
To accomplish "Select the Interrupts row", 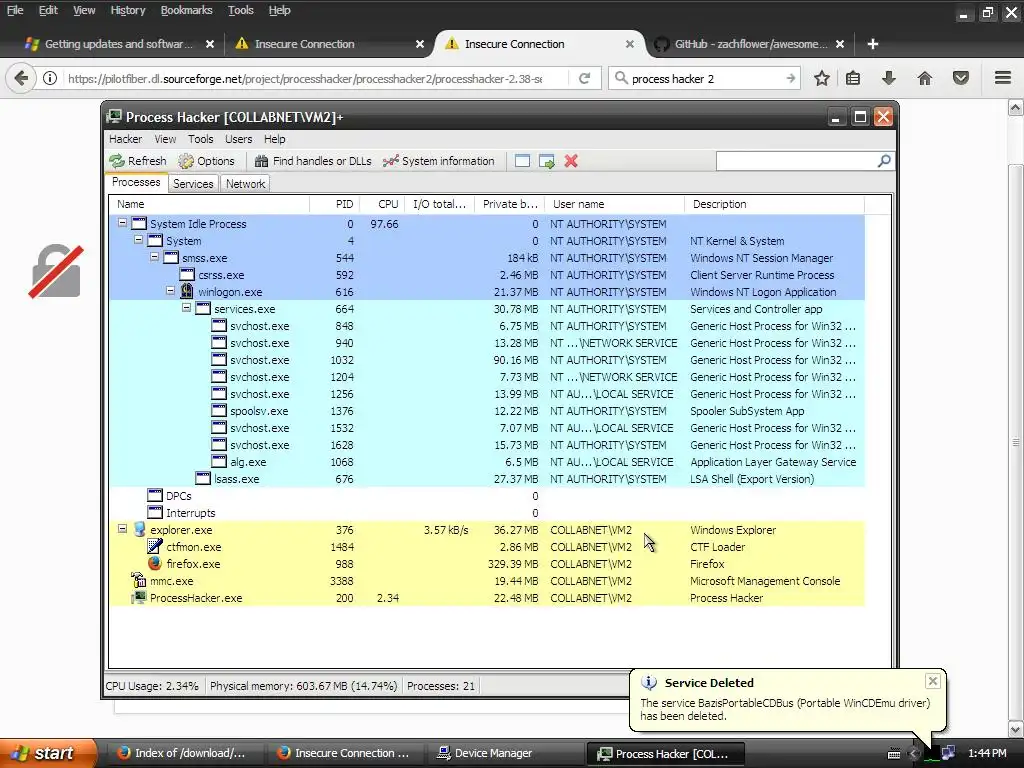I will 487,513.
